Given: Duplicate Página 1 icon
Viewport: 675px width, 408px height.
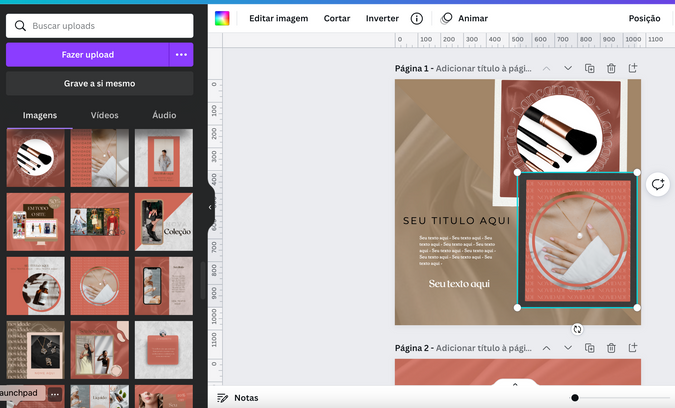Looking at the screenshot, I should (589, 68).
